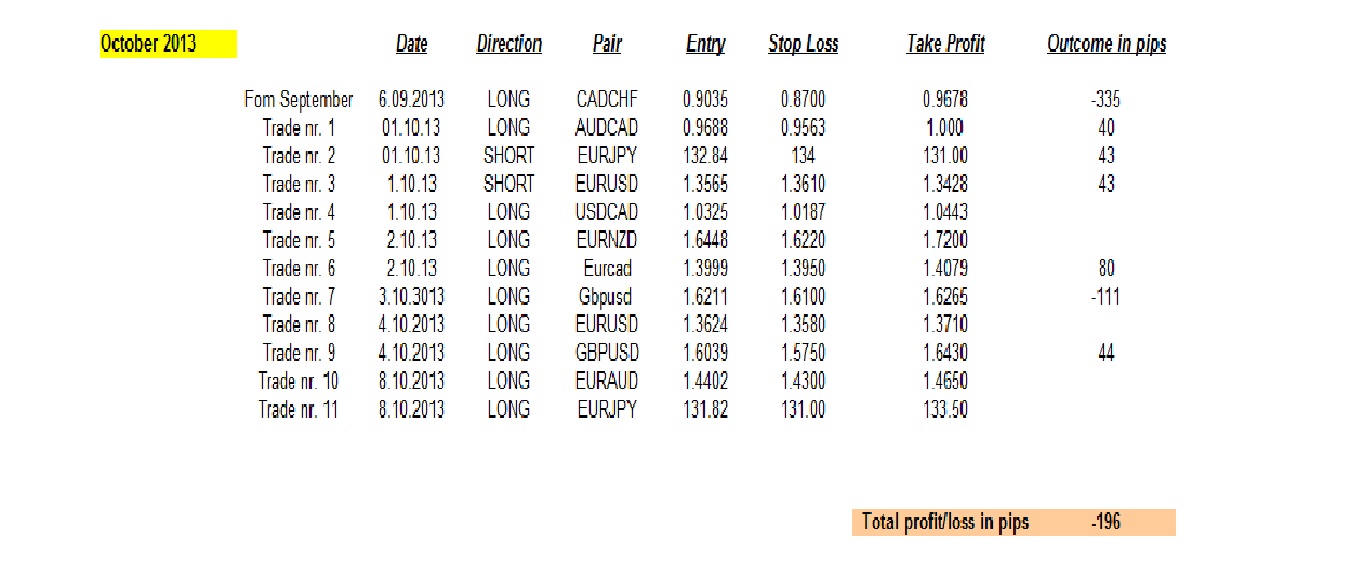Screen dimensions: 1356x587
Task: Click the Total profit/loss in pips cell
Action: pos(945,522)
